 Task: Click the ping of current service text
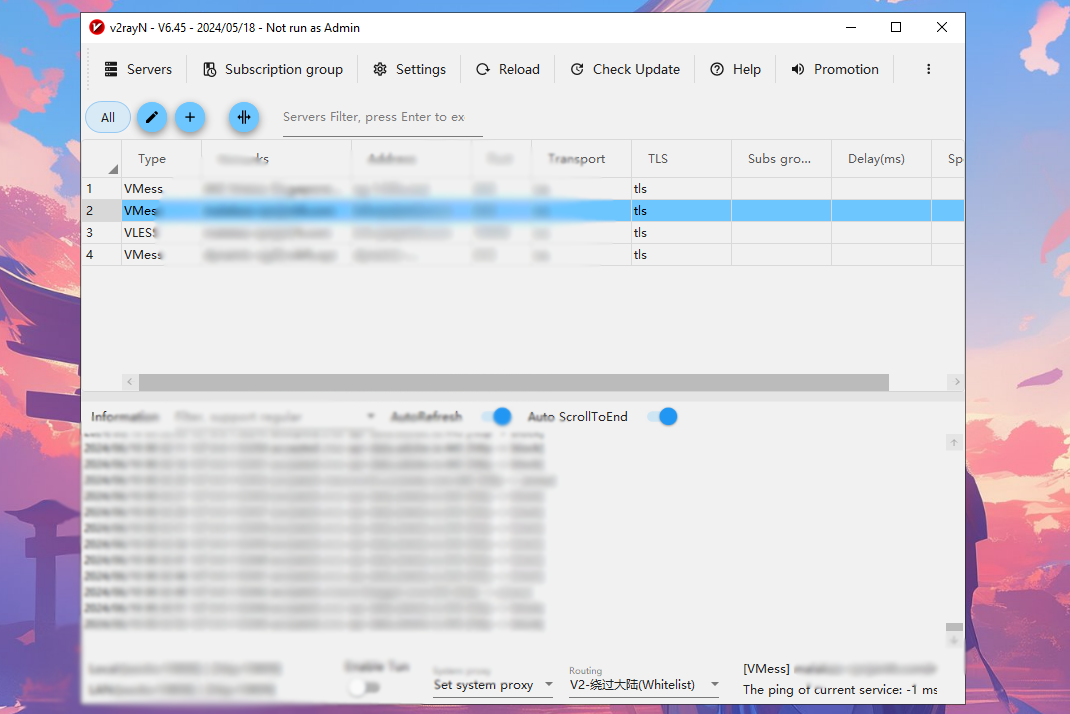(x=840, y=690)
